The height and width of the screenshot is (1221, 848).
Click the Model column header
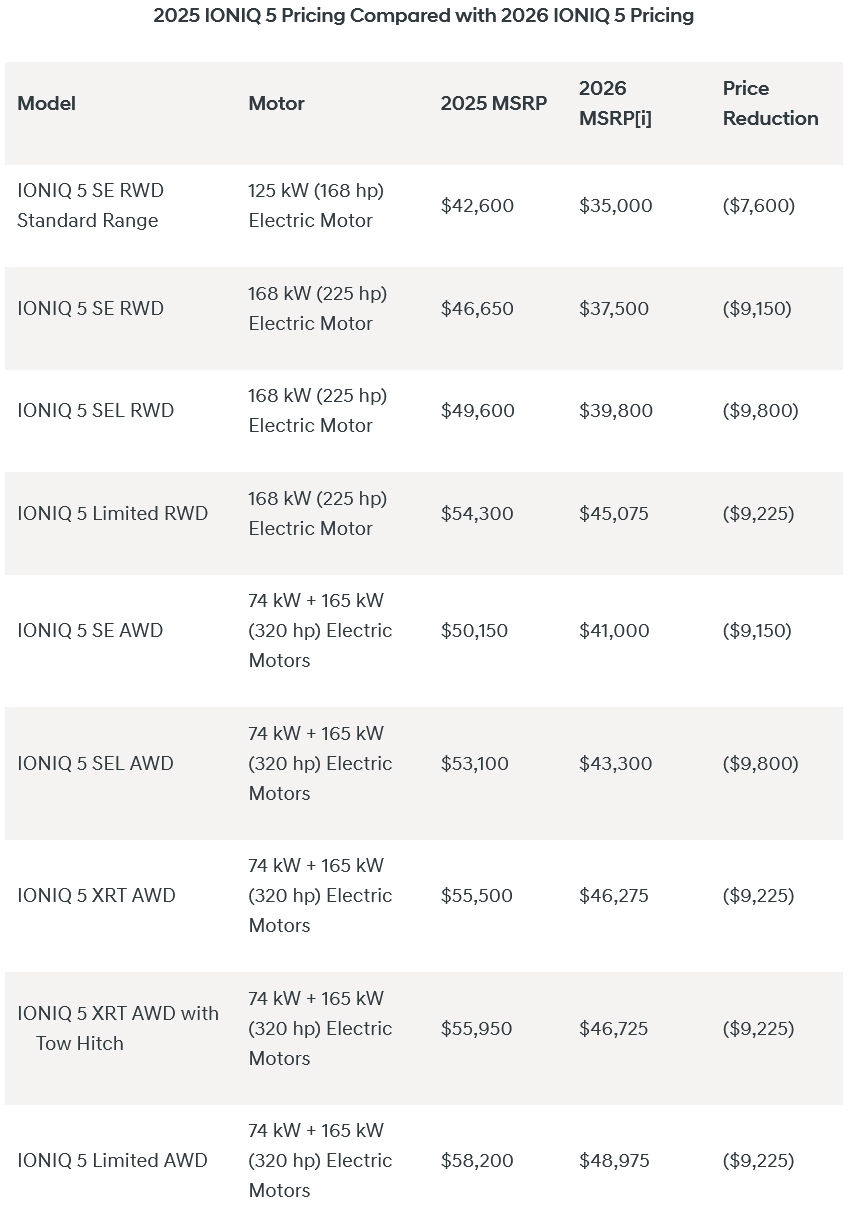[46, 103]
